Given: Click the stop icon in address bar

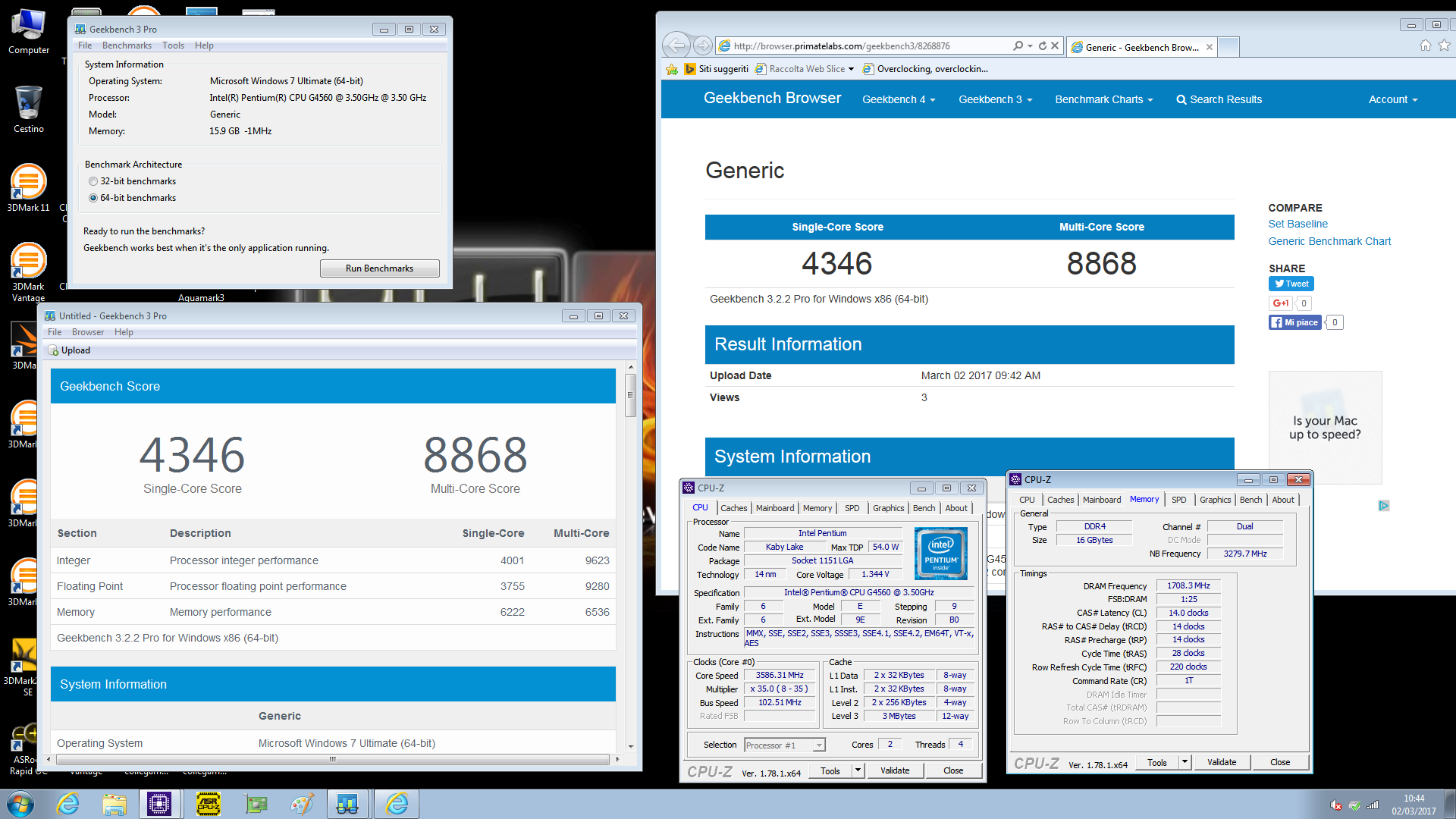Looking at the screenshot, I should coord(1055,45).
